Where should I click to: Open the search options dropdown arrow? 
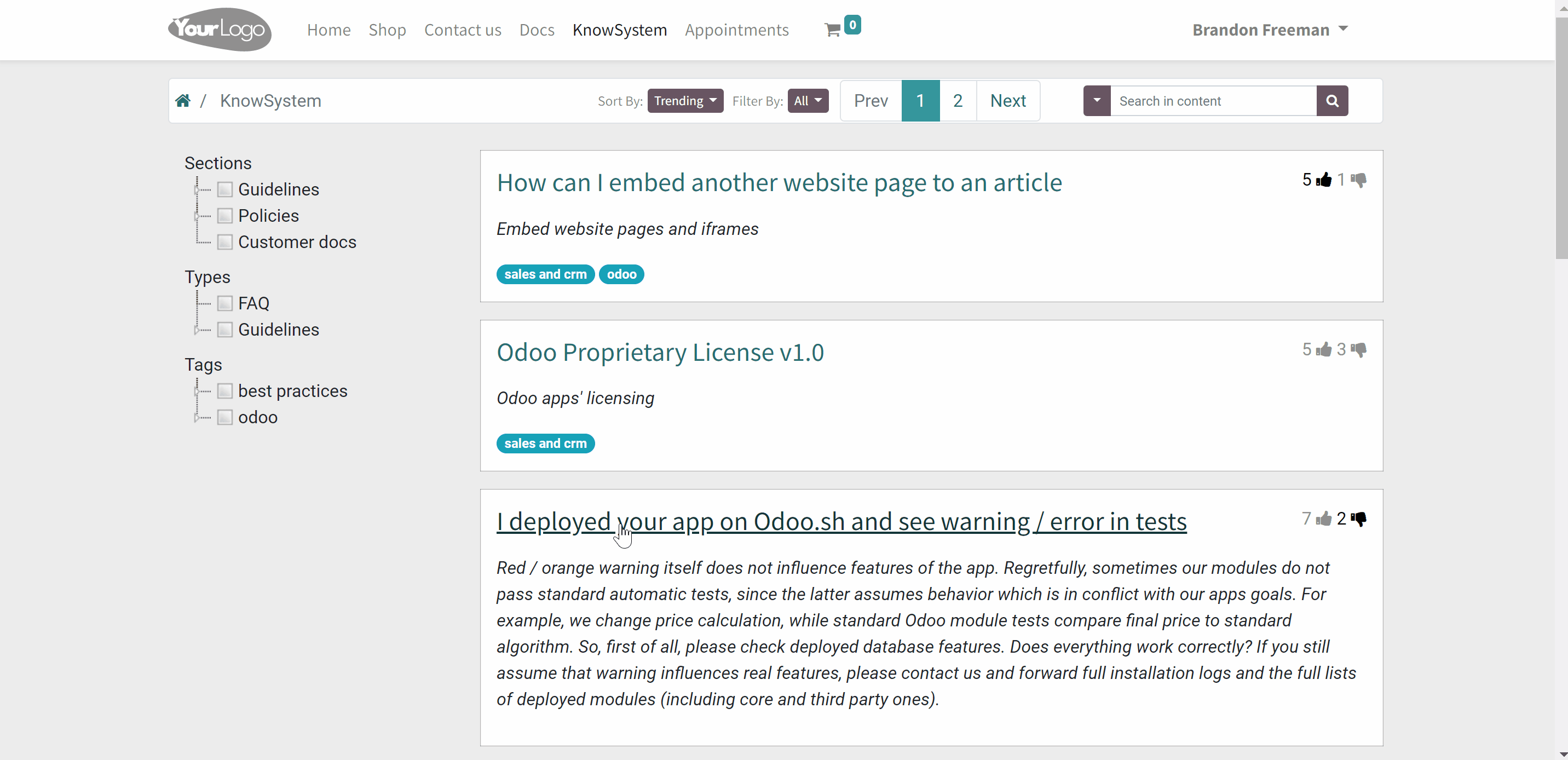click(1097, 101)
